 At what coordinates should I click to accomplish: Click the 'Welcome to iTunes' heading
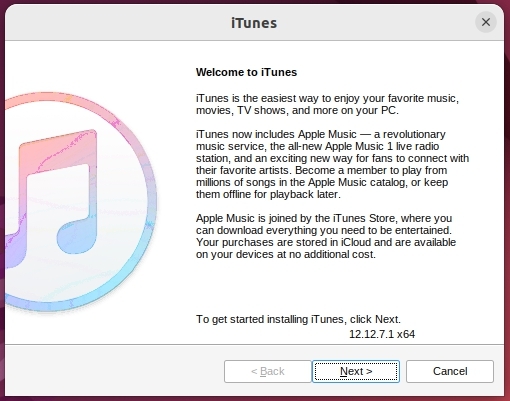click(x=246, y=72)
